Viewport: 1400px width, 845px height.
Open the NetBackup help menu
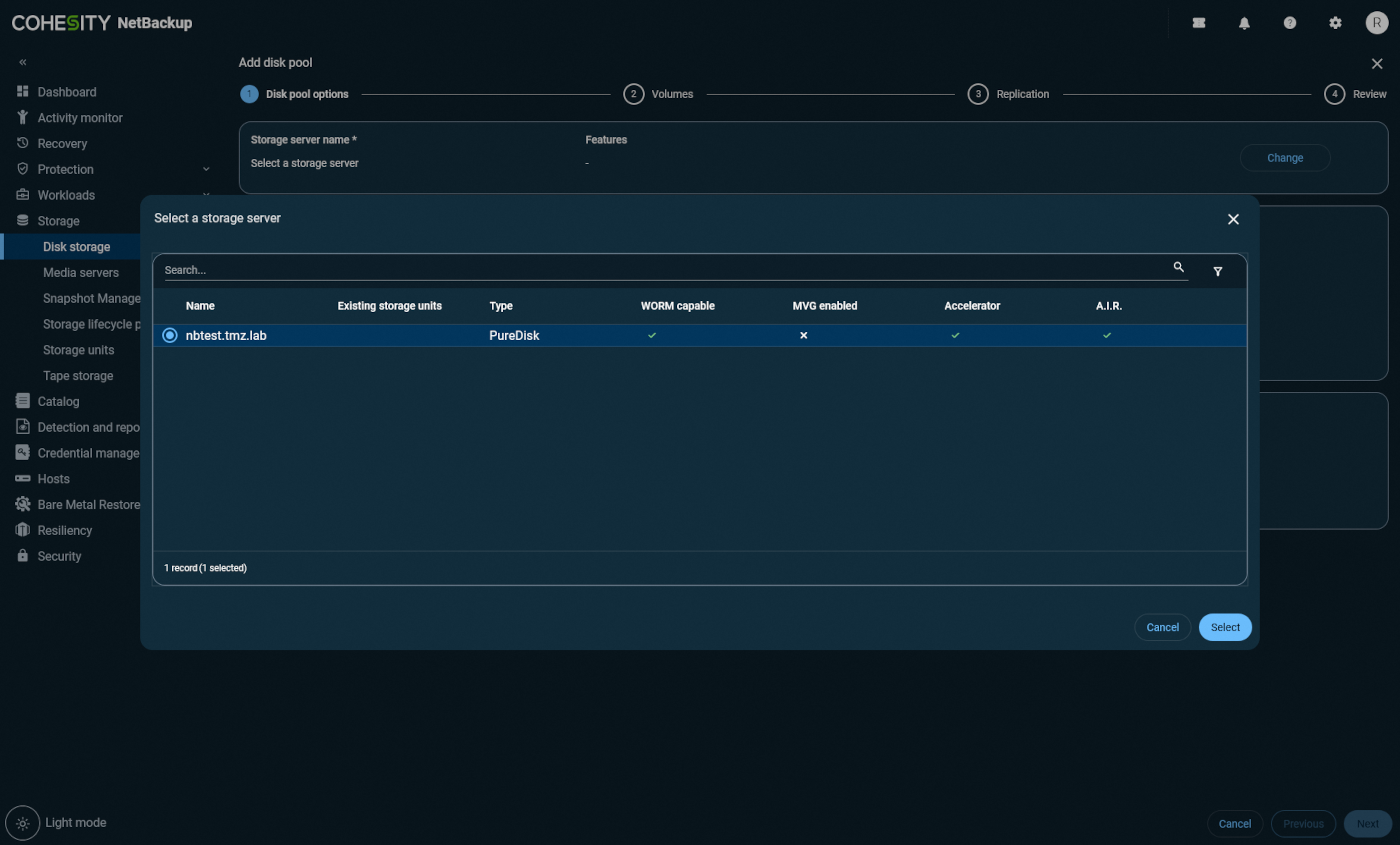[1290, 22]
